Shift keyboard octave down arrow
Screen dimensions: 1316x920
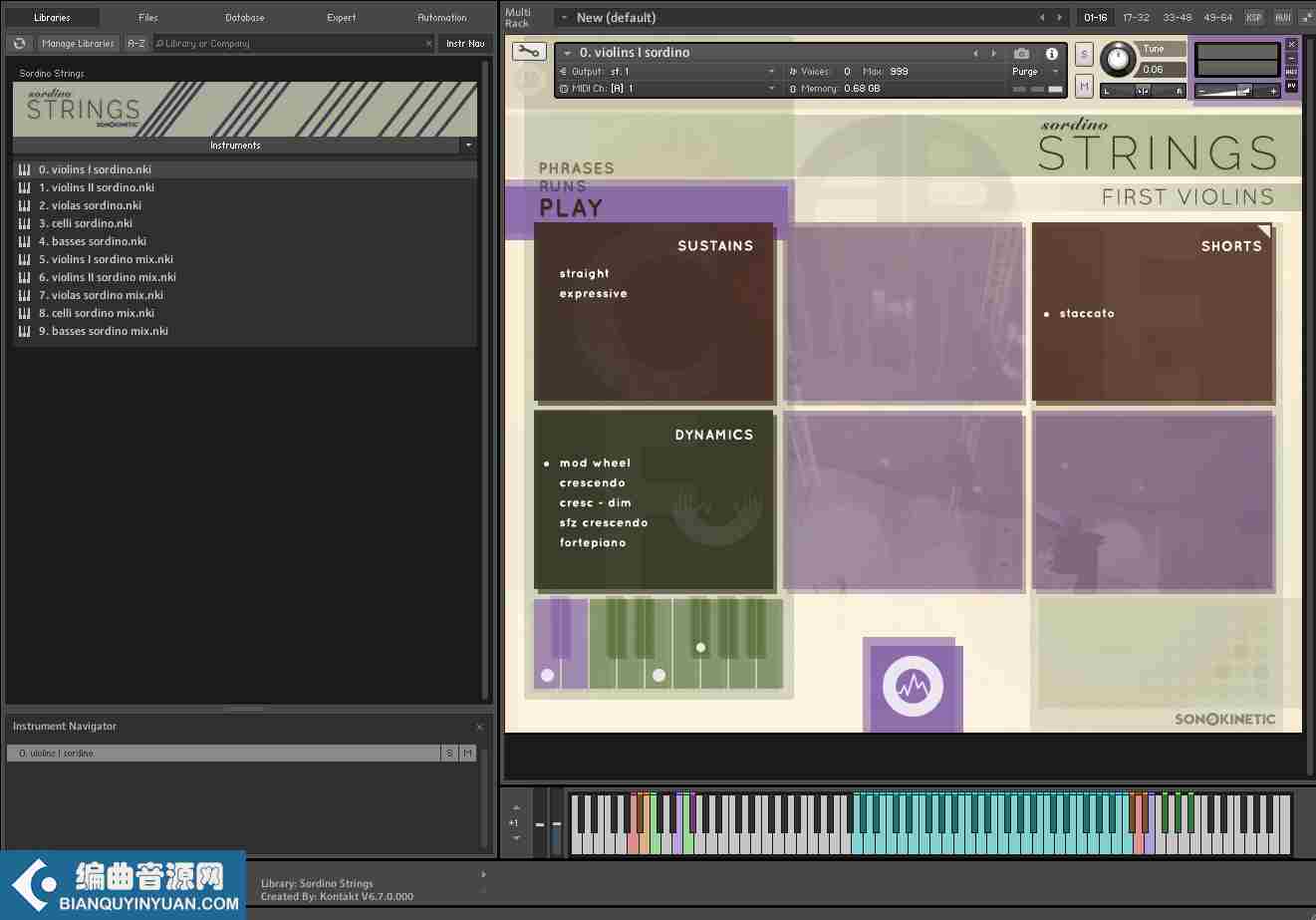click(516, 838)
